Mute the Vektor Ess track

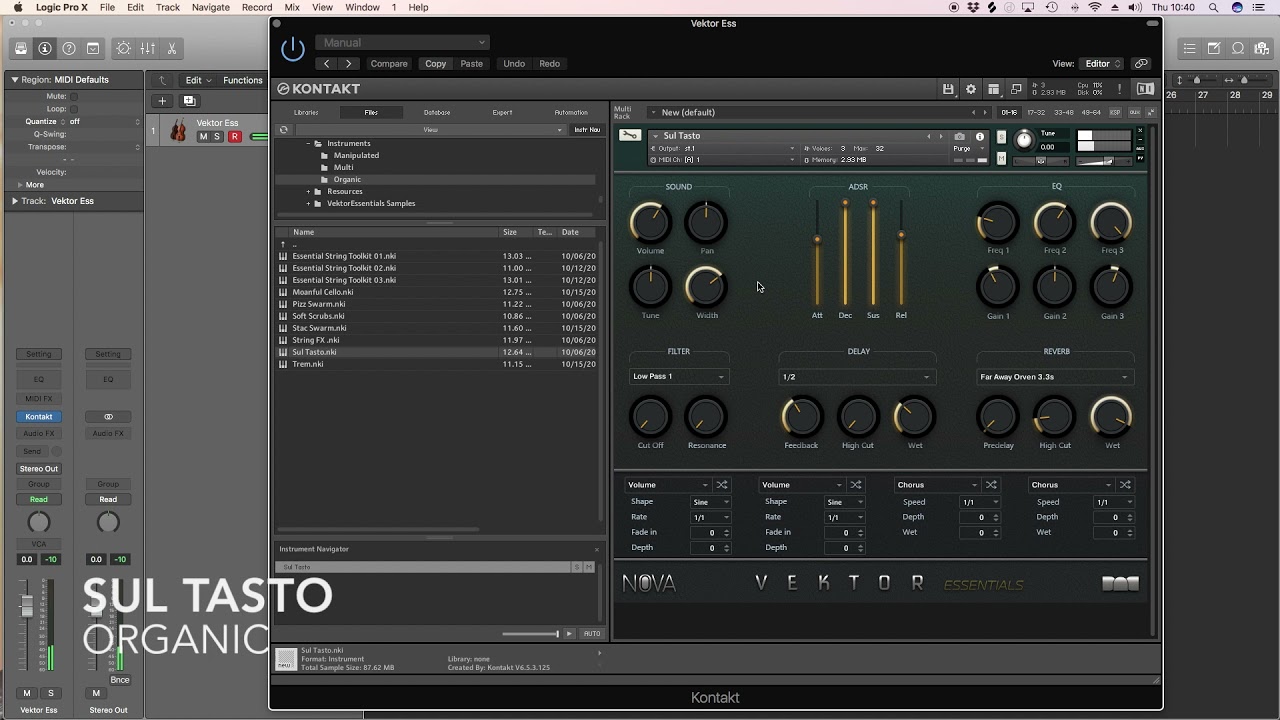tap(203, 137)
